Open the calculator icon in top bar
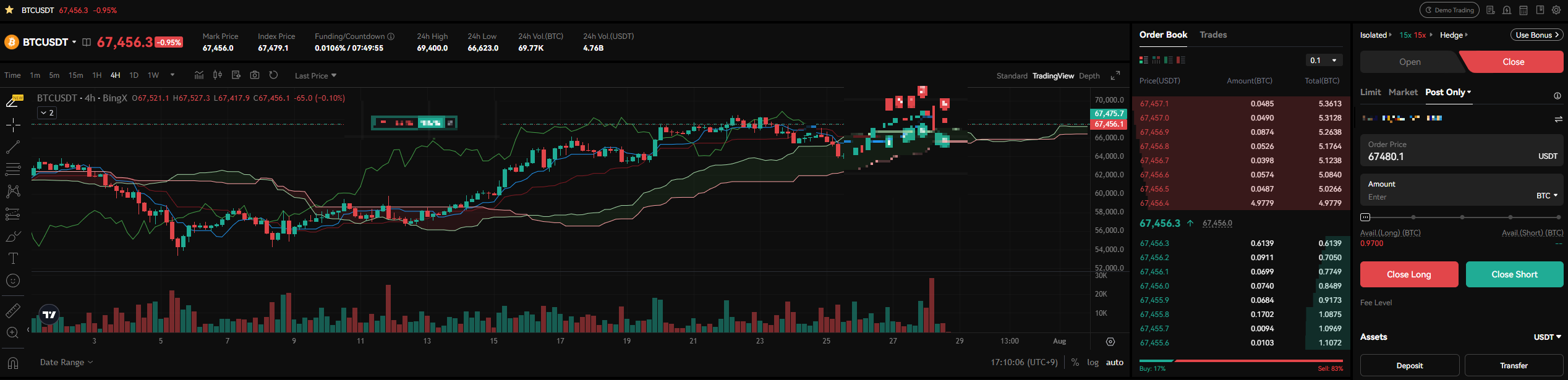The height and width of the screenshot is (380, 1568). coord(1523,10)
